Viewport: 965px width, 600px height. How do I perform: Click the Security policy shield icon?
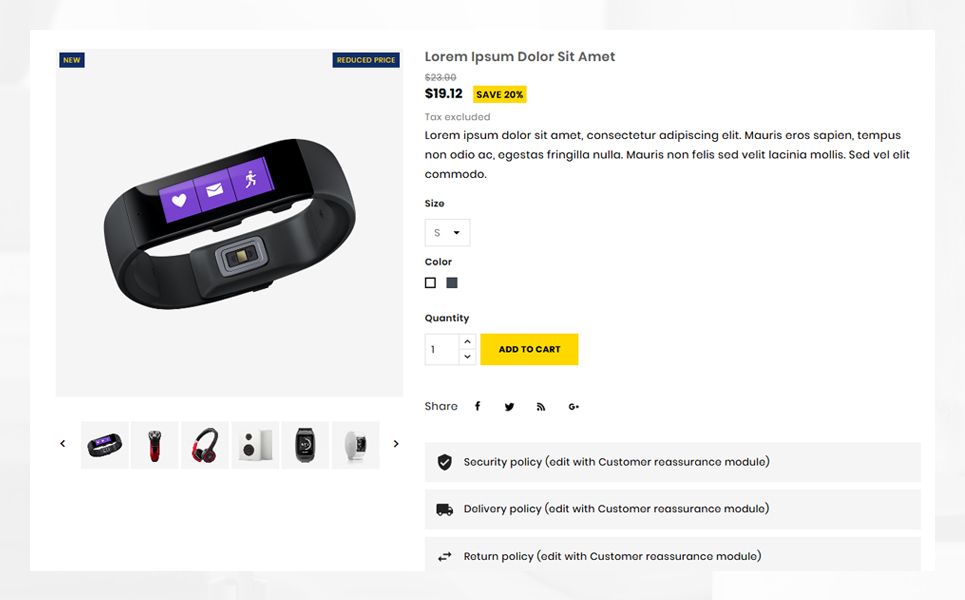pos(444,462)
